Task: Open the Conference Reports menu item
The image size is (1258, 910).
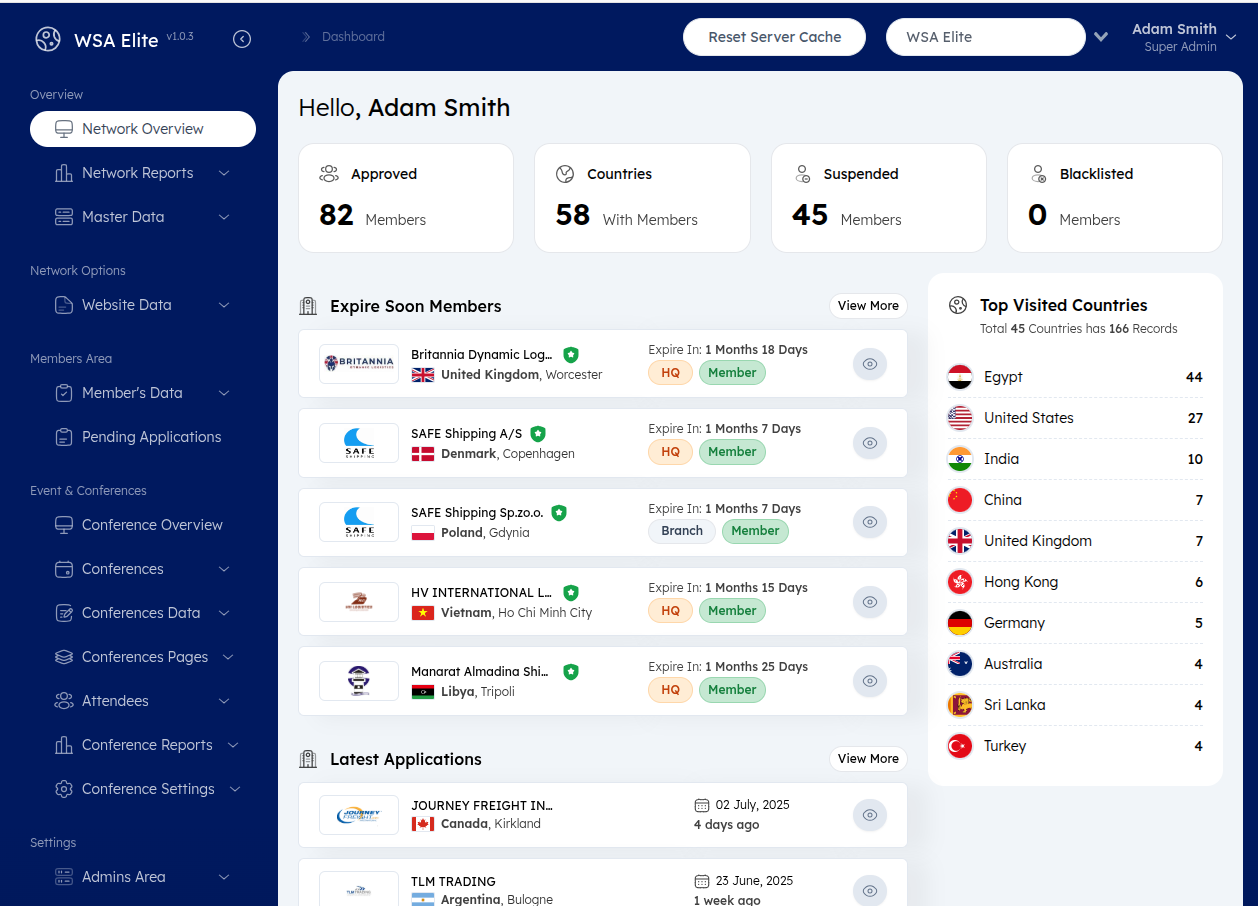Action: (143, 745)
